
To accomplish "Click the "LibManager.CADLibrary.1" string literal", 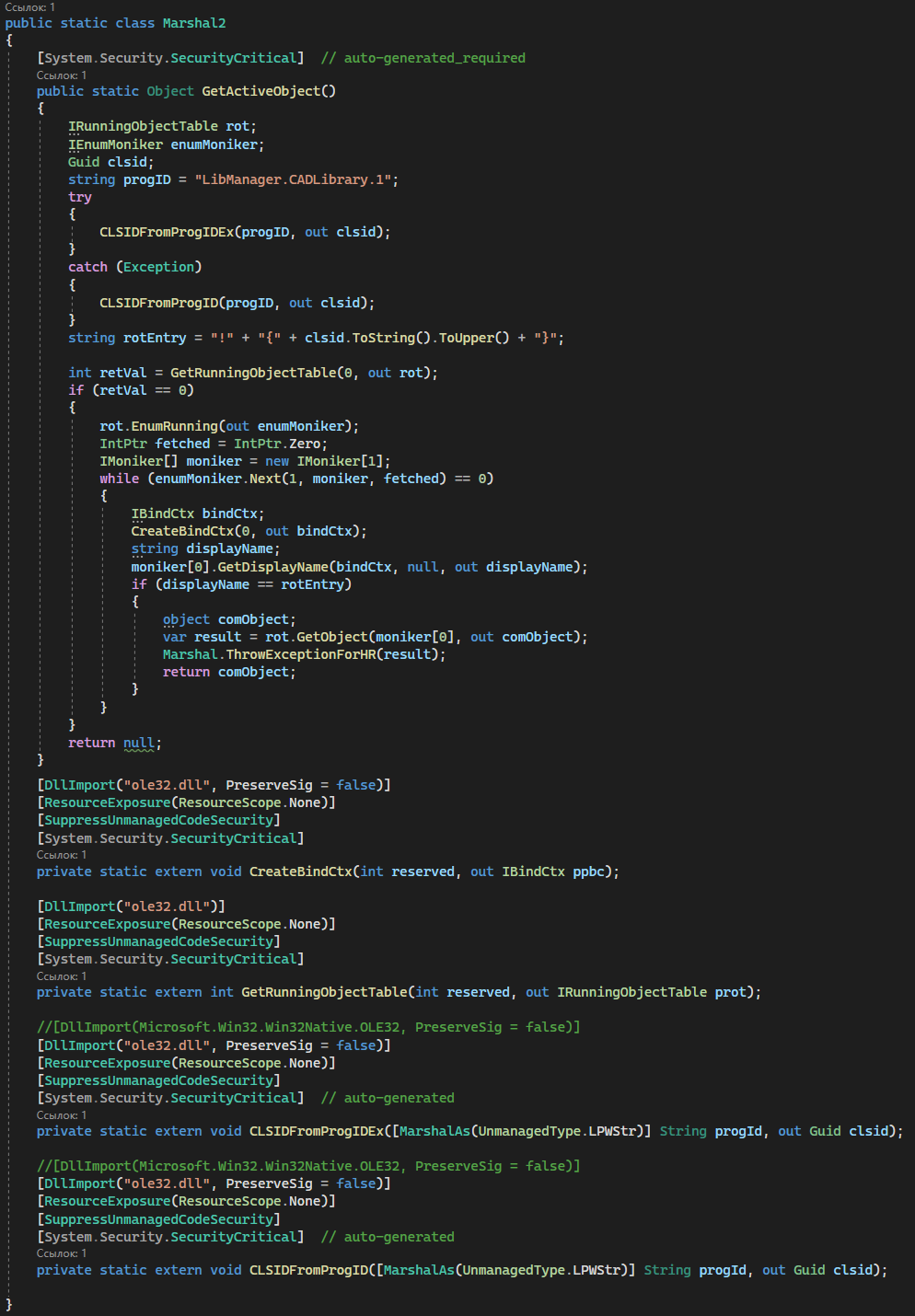I will click(x=296, y=179).
